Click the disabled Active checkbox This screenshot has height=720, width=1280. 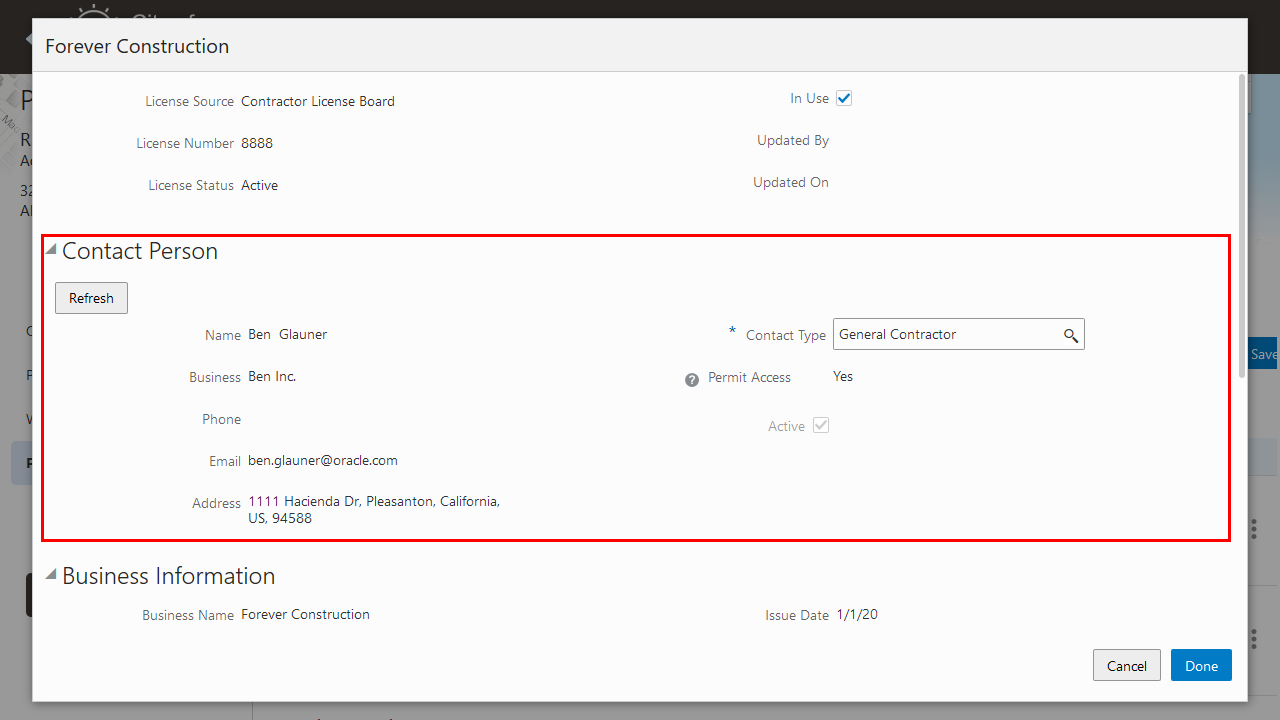pos(821,425)
